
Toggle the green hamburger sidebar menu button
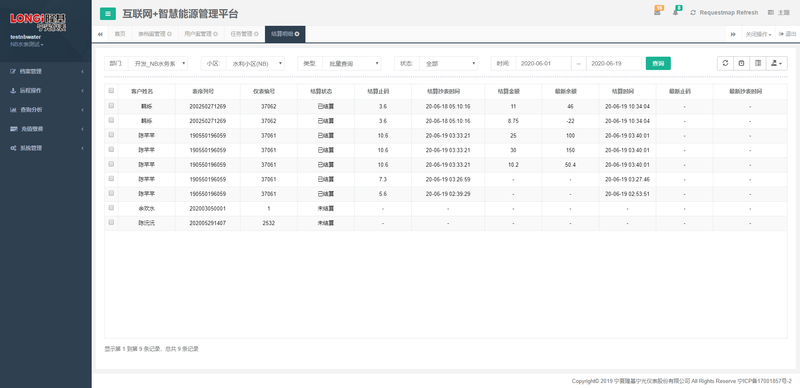coord(108,14)
